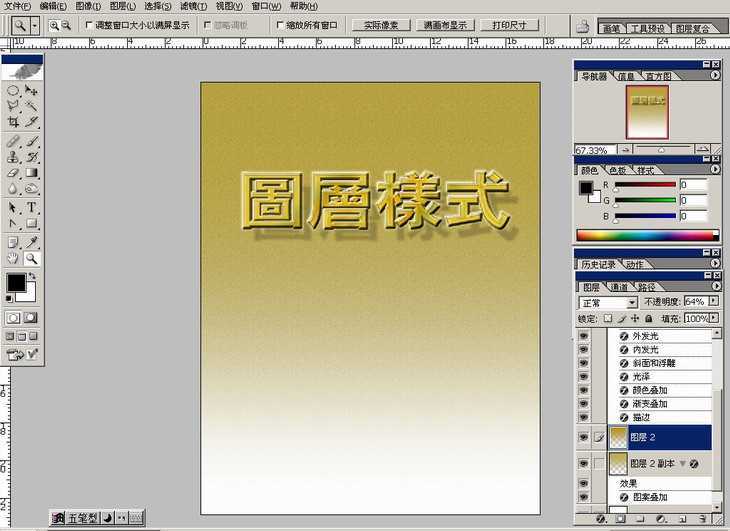Hide the 图层 2 layer visibility eye
This screenshot has height=531, width=730.
point(583,437)
